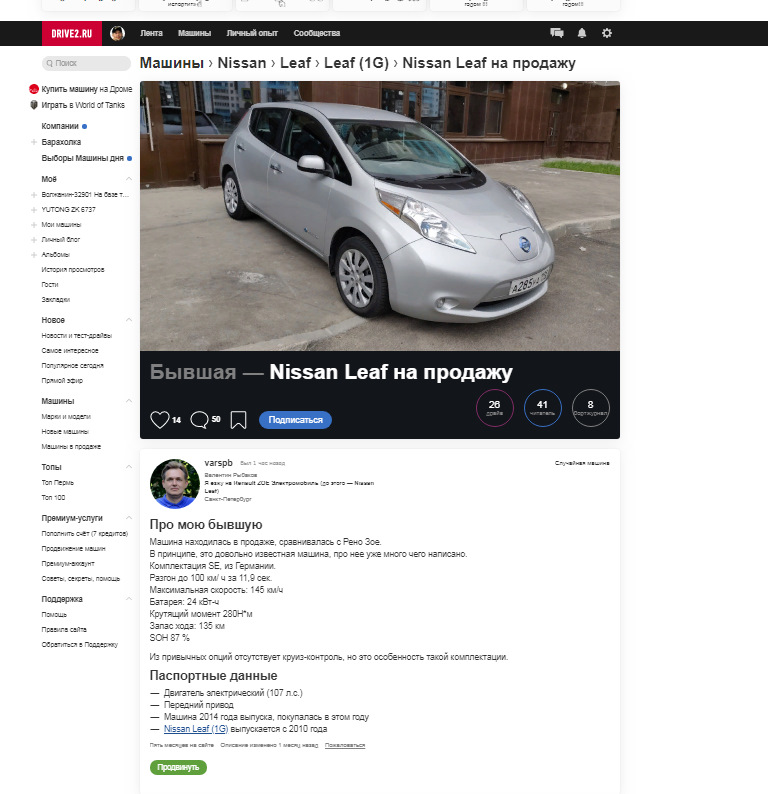Click the plus icon beside Мои машины
The image size is (768, 794).
(x=34, y=225)
